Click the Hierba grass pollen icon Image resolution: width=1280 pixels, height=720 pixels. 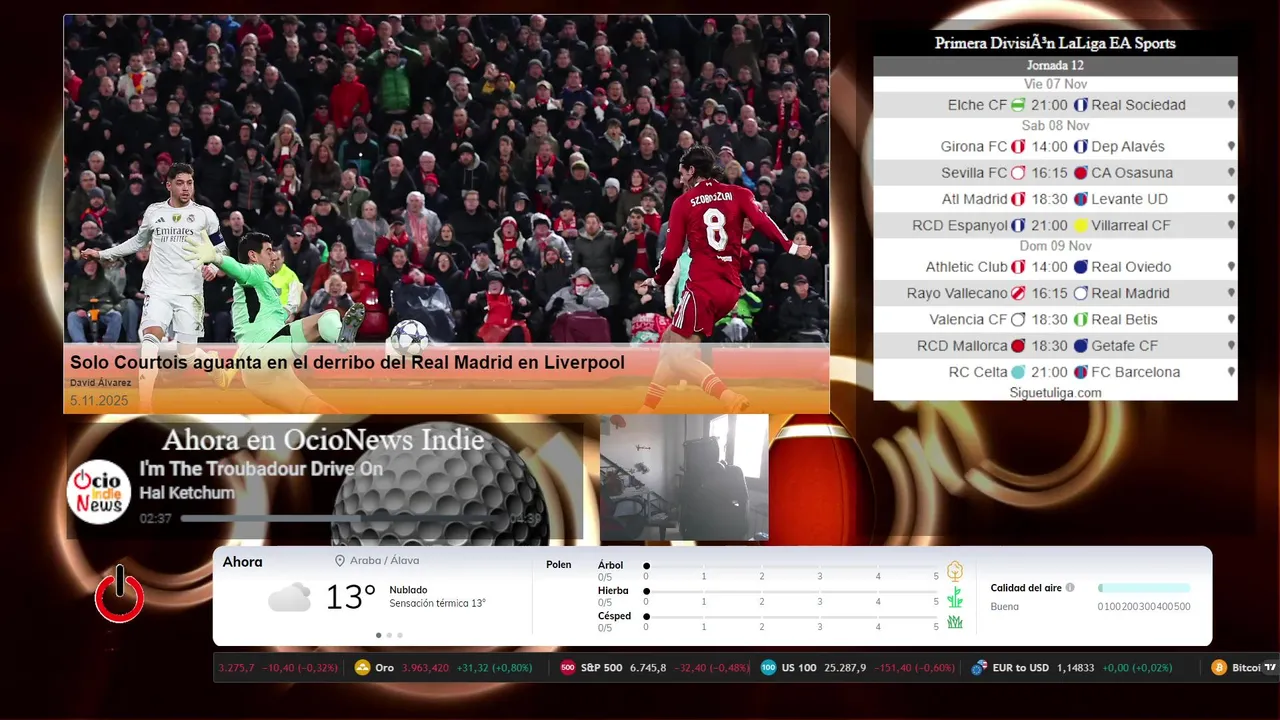pos(955,598)
